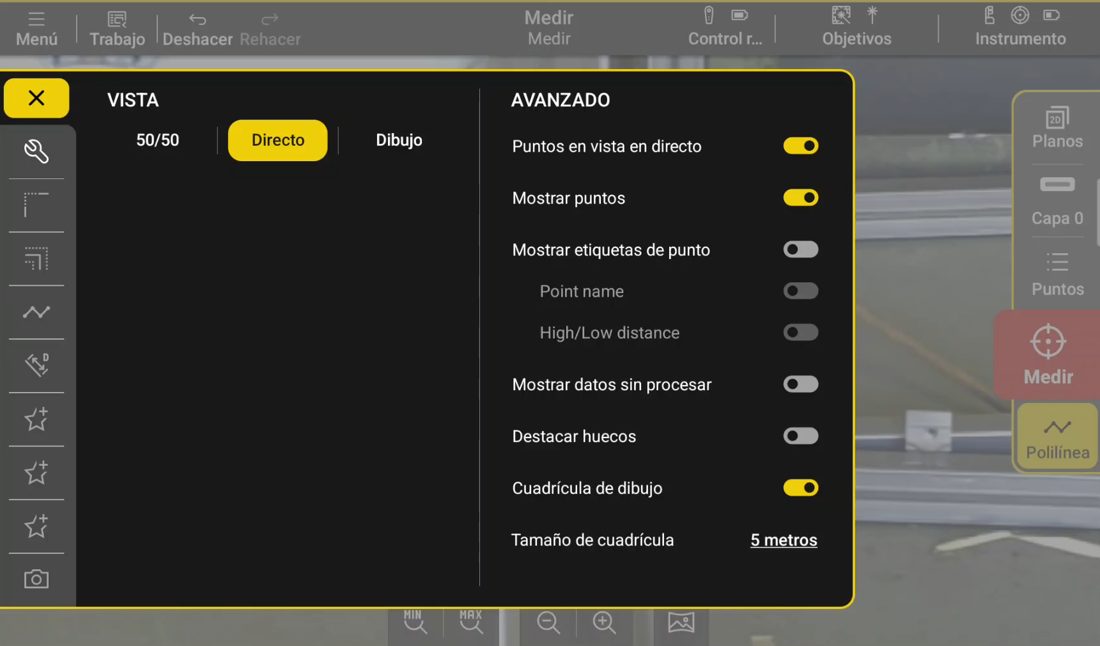Click the first add-favorite star icon

pos(36,419)
